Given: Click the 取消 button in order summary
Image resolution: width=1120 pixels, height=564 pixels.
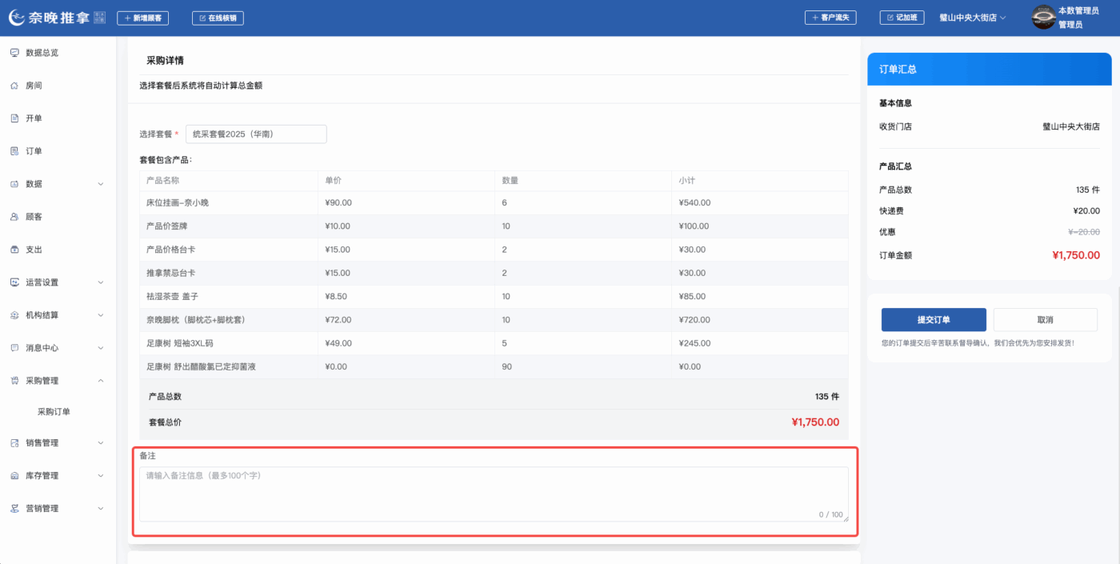Looking at the screenshot, I should click(1045, 320).
